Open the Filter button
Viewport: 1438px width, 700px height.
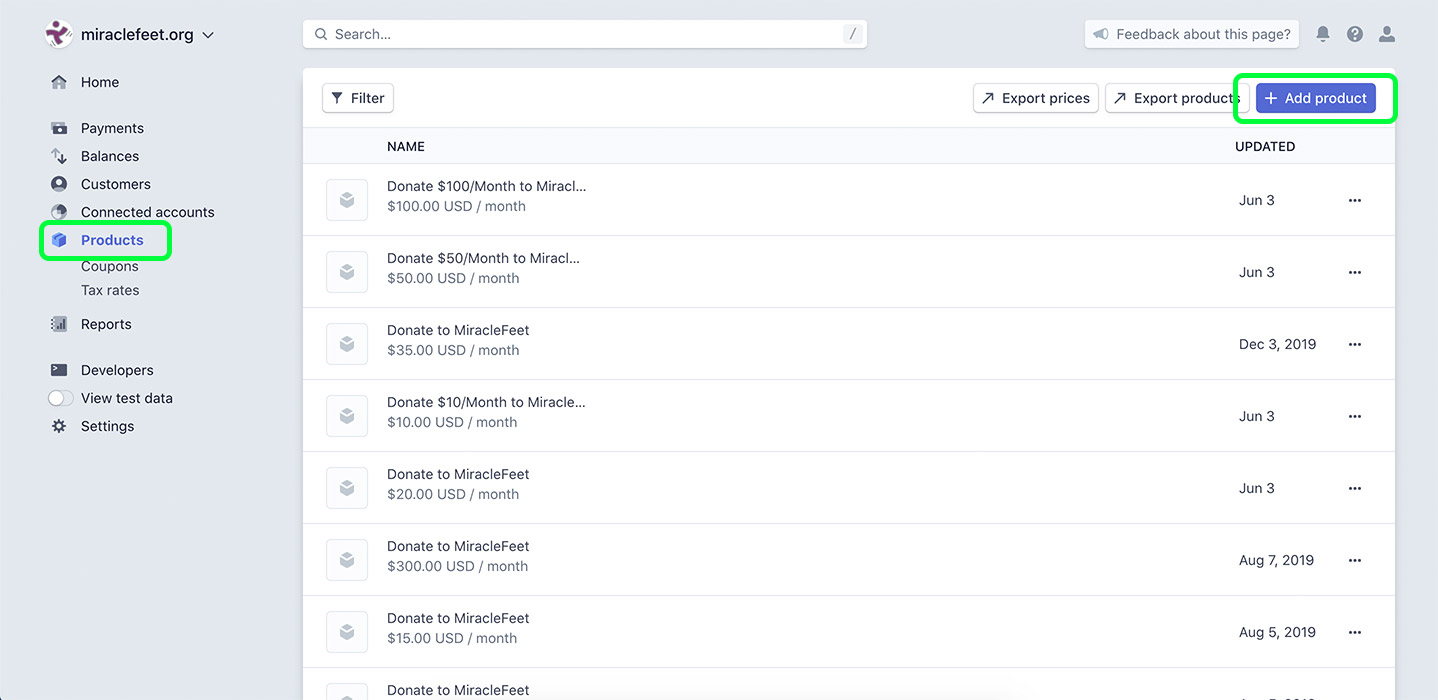[358, 98]
